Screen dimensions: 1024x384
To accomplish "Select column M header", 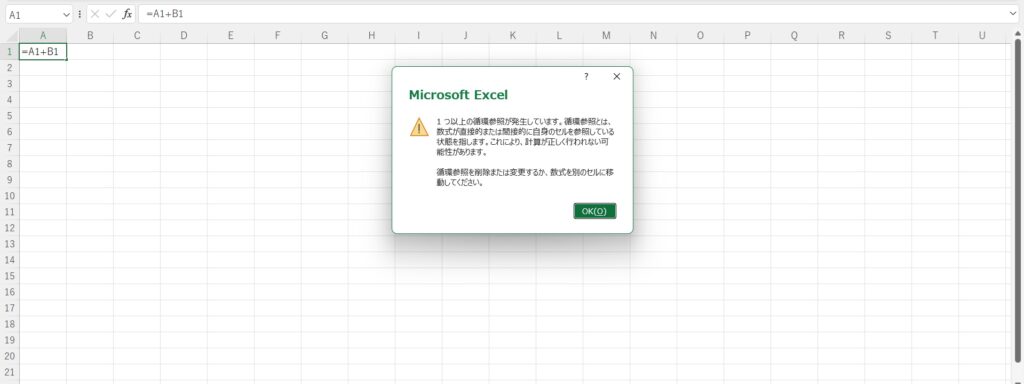I will [x=606, y=36].
